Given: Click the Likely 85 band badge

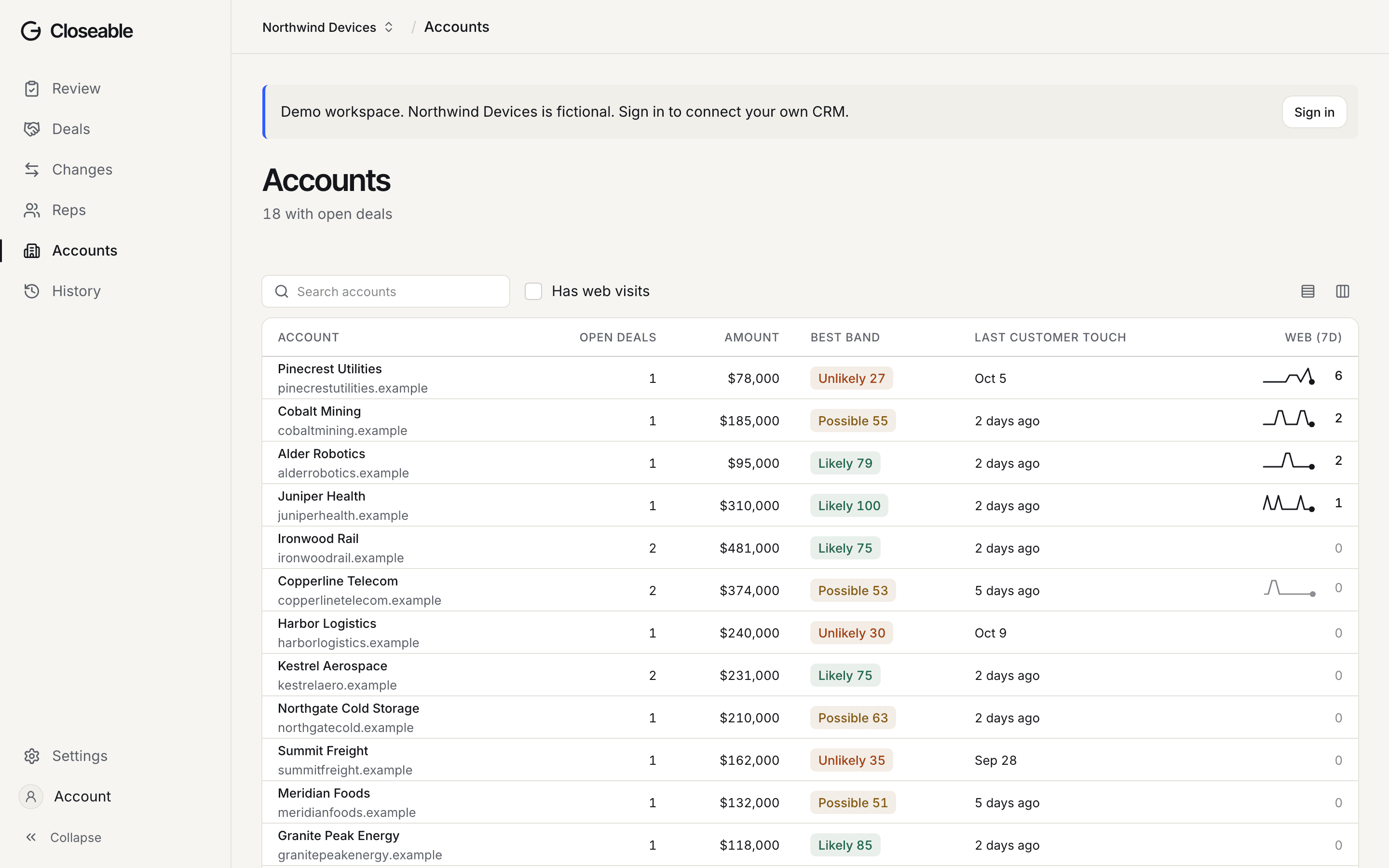Looking at the screenshot, I should pyautogui.click(x=845, y=846).
